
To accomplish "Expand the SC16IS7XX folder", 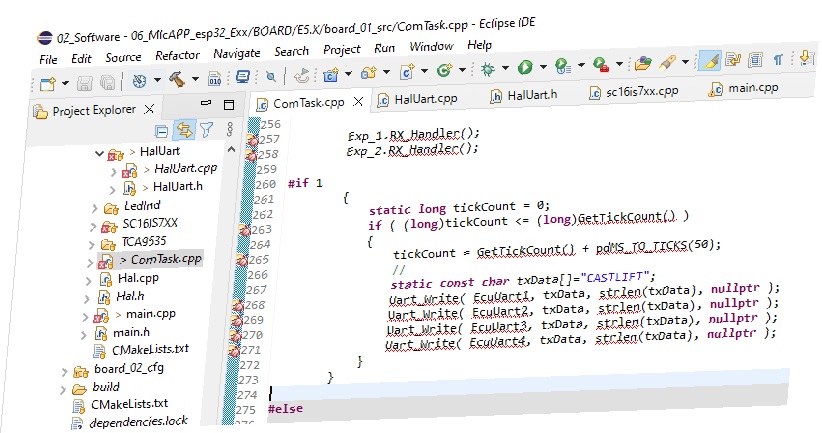I will point(93,227).
